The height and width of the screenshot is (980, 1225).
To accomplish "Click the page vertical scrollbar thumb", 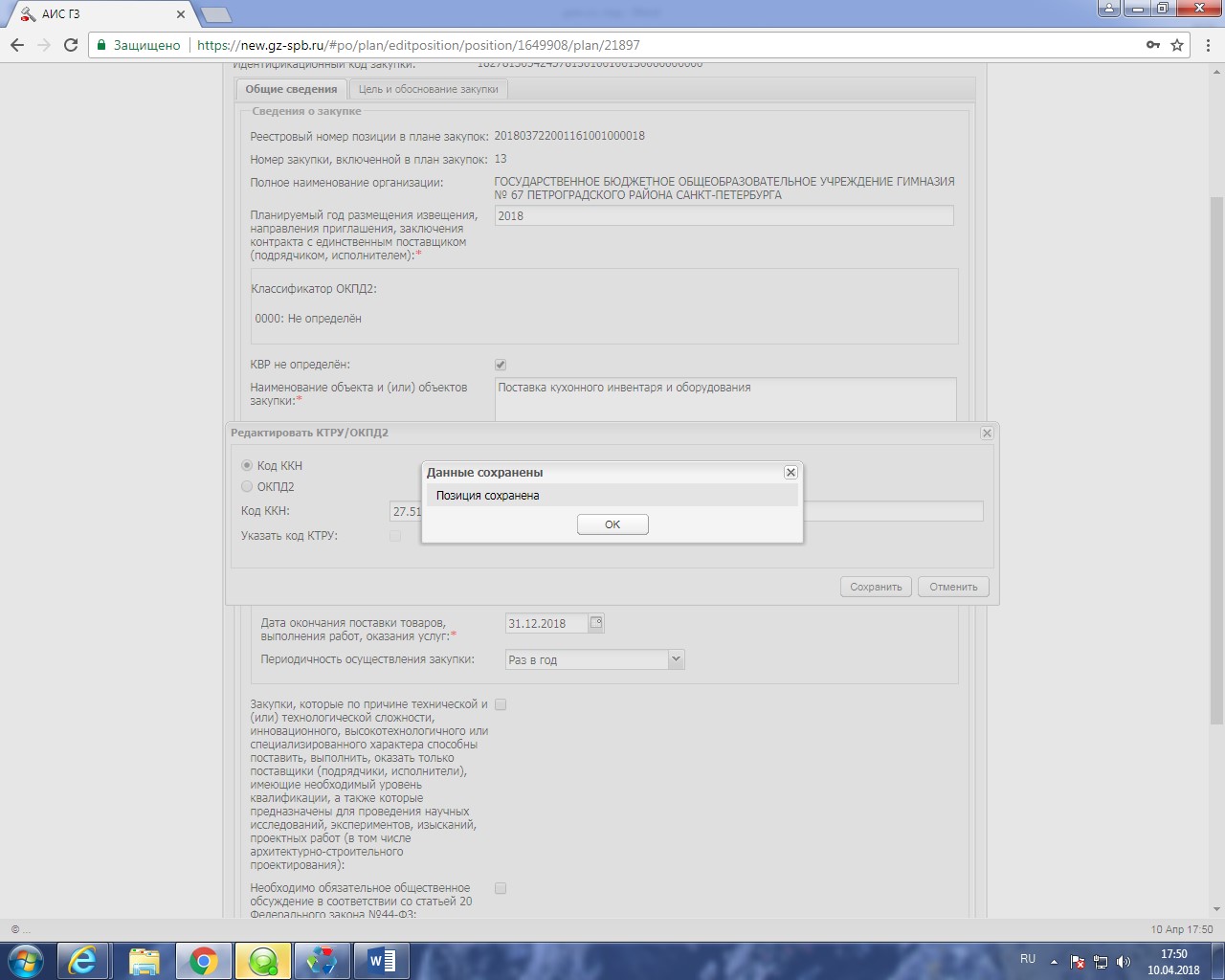I will pyautogui.click(x=1216, y=459).
